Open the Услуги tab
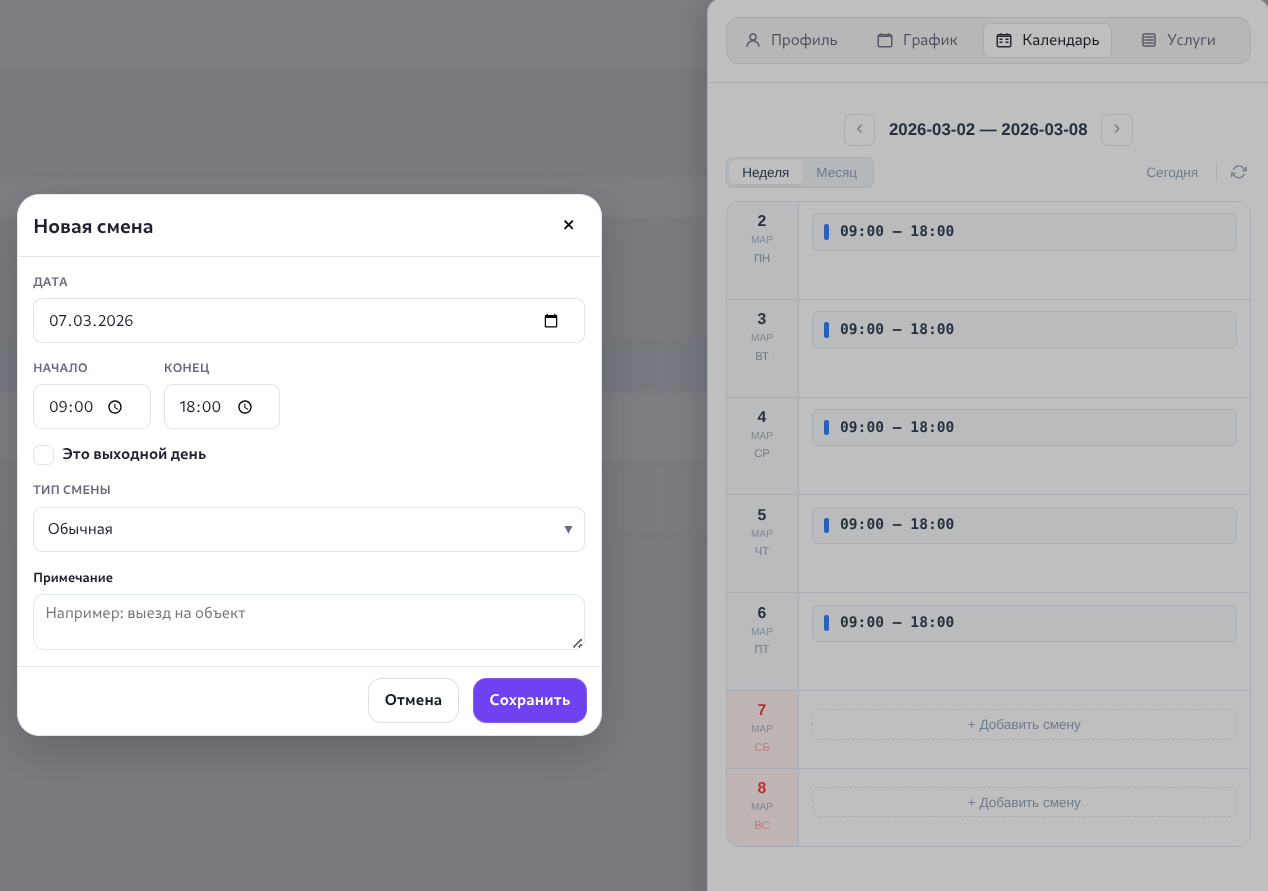 coord(1178,40)
